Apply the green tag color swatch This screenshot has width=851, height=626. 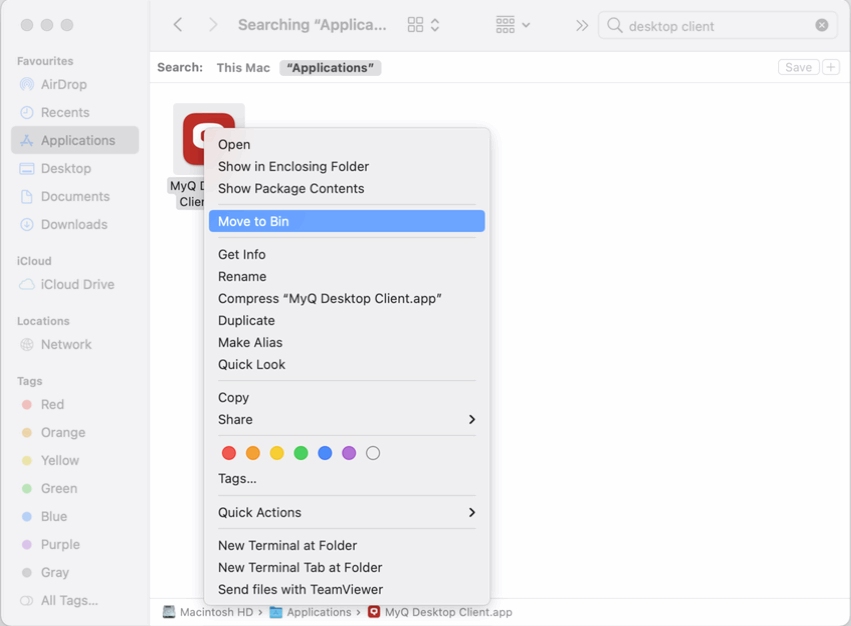301,452
